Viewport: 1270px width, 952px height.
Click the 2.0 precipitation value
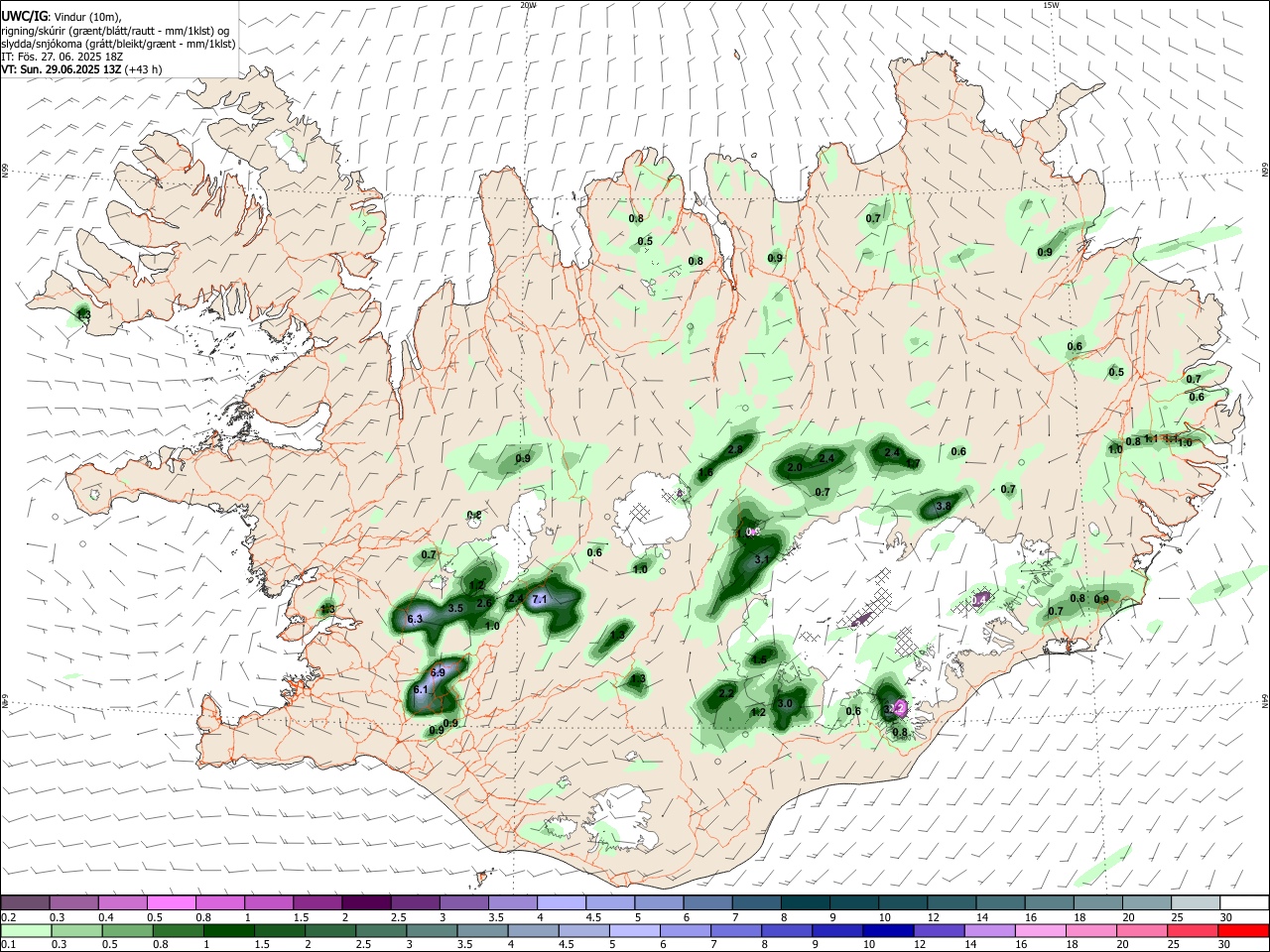click(x=795, y=467)
